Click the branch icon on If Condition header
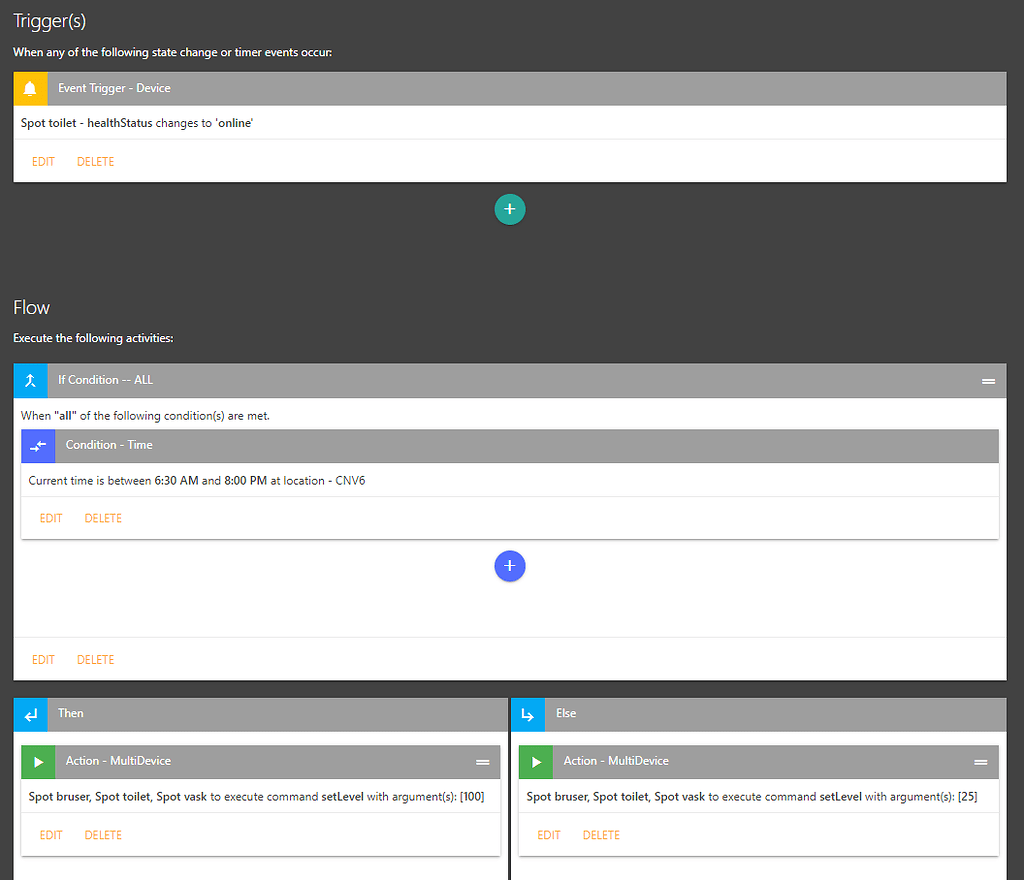Image resolution: width=1024 pixels, height=880 pixels. tap(30, 380)
